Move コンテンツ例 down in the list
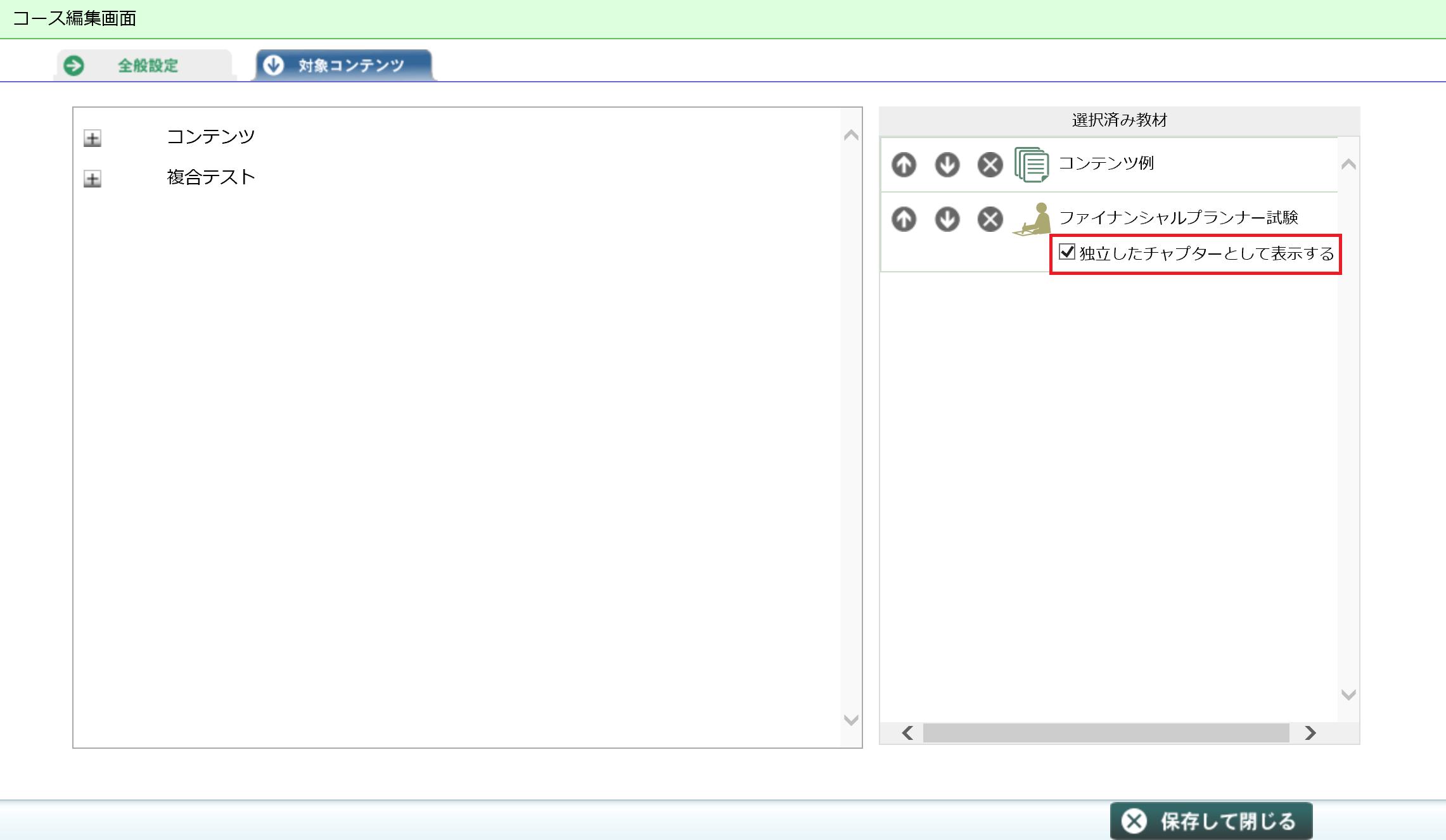The image size is (1446, 840). click(947, 165)
